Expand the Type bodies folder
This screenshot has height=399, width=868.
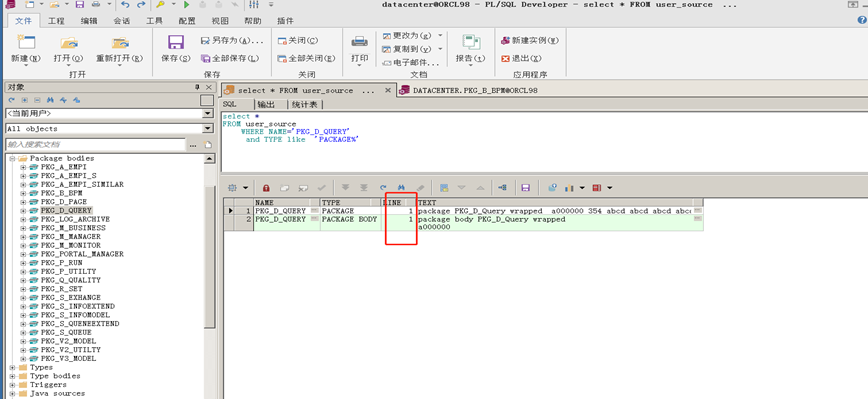coord(12,376)
